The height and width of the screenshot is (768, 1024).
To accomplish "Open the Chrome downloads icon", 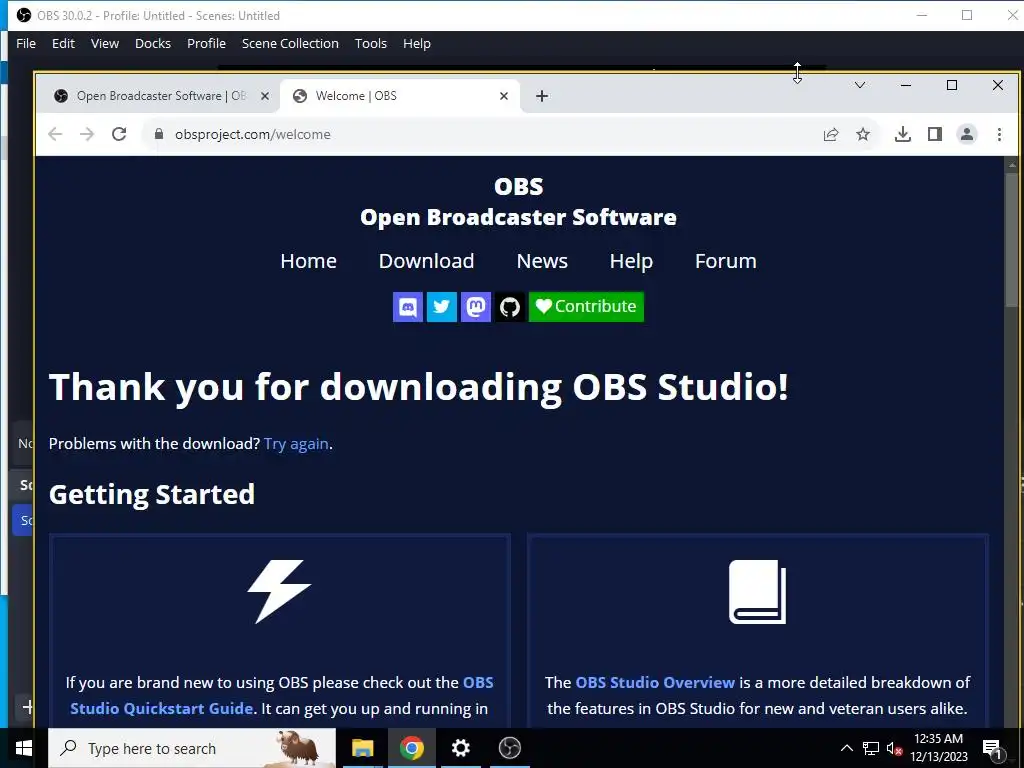I will [903, 135].
